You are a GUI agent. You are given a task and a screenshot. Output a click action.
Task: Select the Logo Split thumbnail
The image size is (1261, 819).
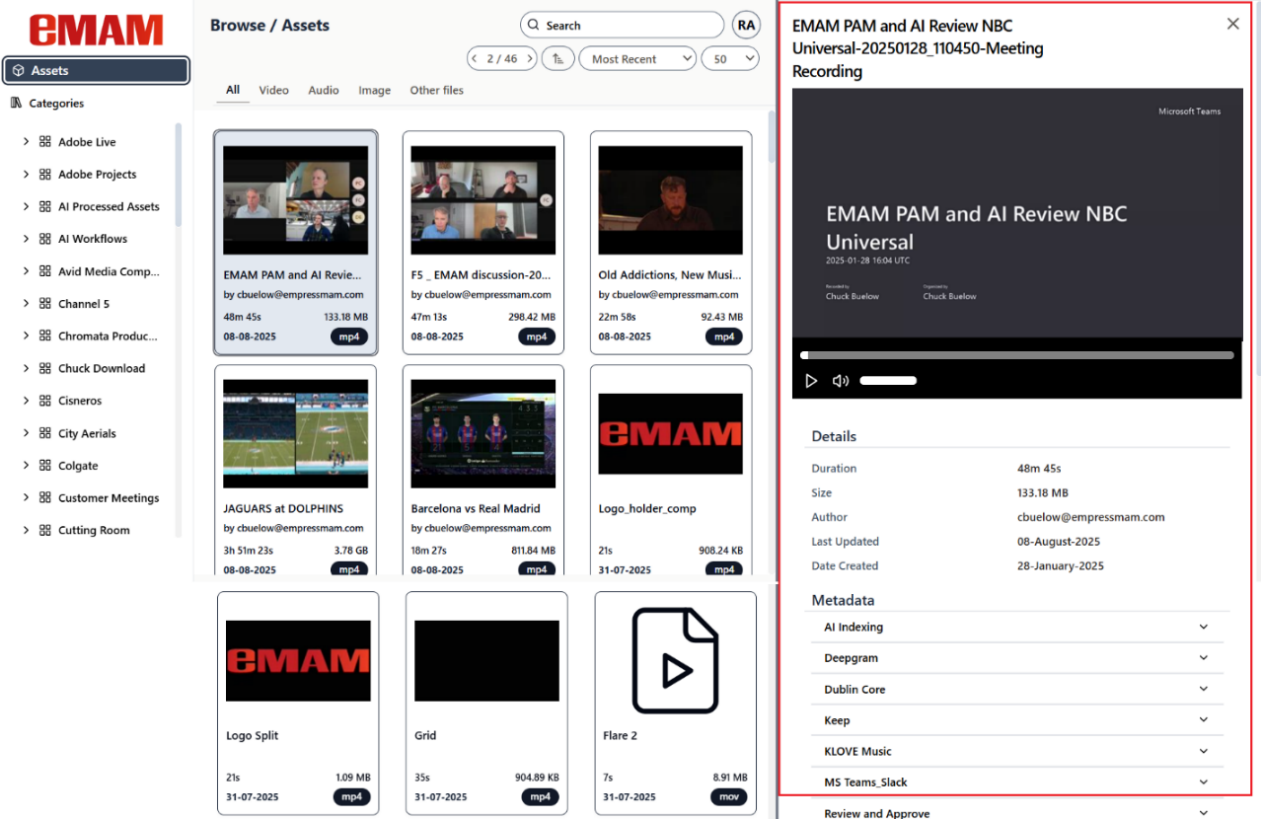[x=298, y=660]
